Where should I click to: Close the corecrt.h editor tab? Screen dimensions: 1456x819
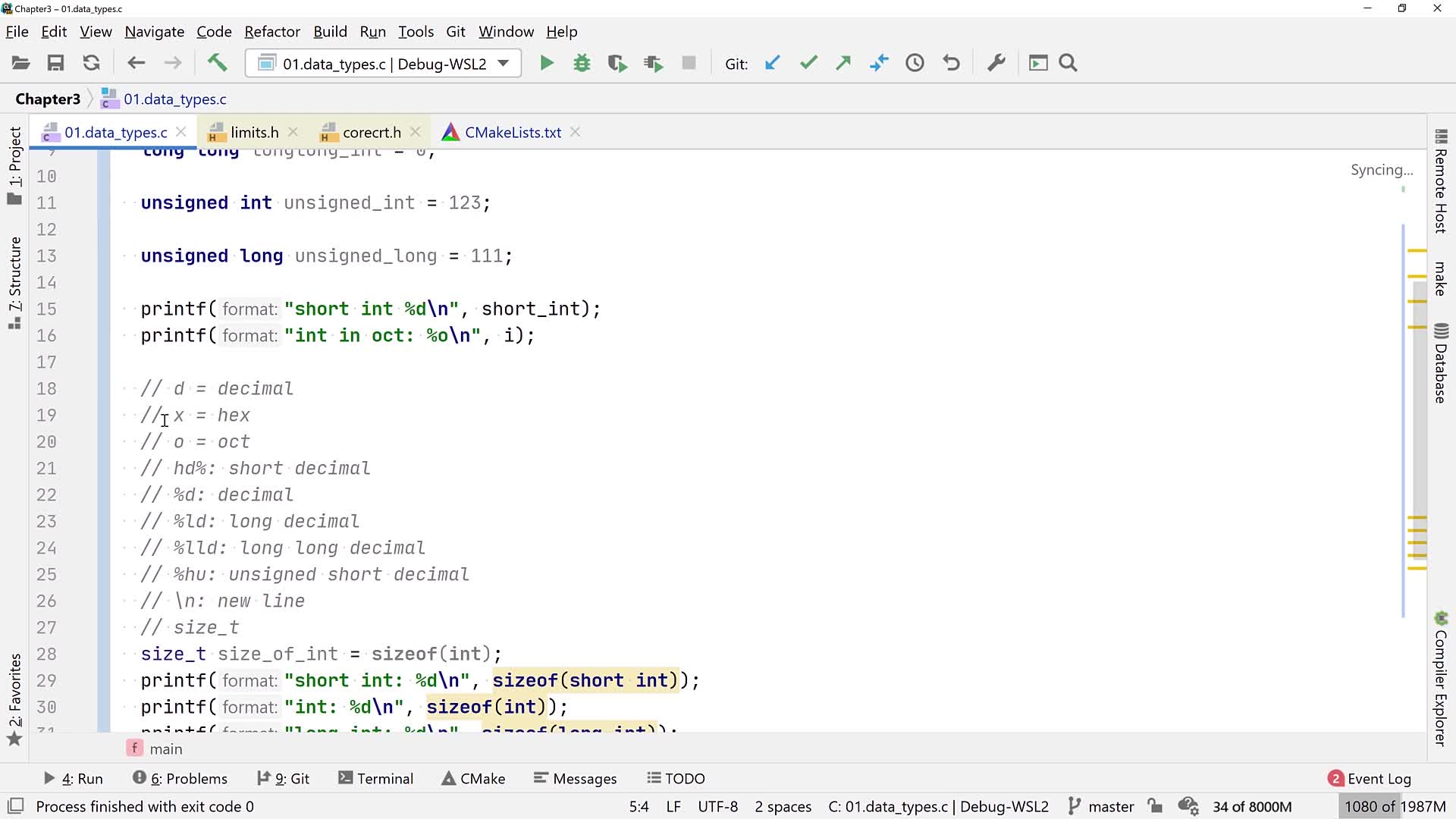point(415,132)
